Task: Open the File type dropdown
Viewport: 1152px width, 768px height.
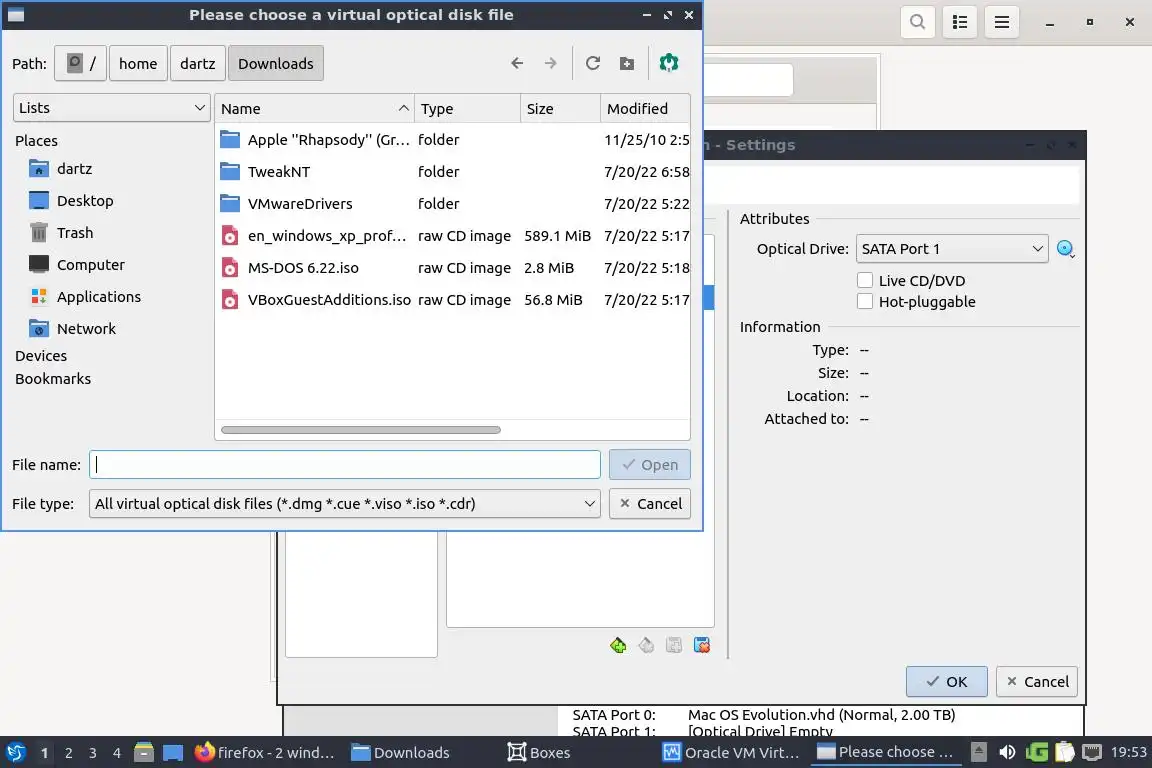Action: 345,504
